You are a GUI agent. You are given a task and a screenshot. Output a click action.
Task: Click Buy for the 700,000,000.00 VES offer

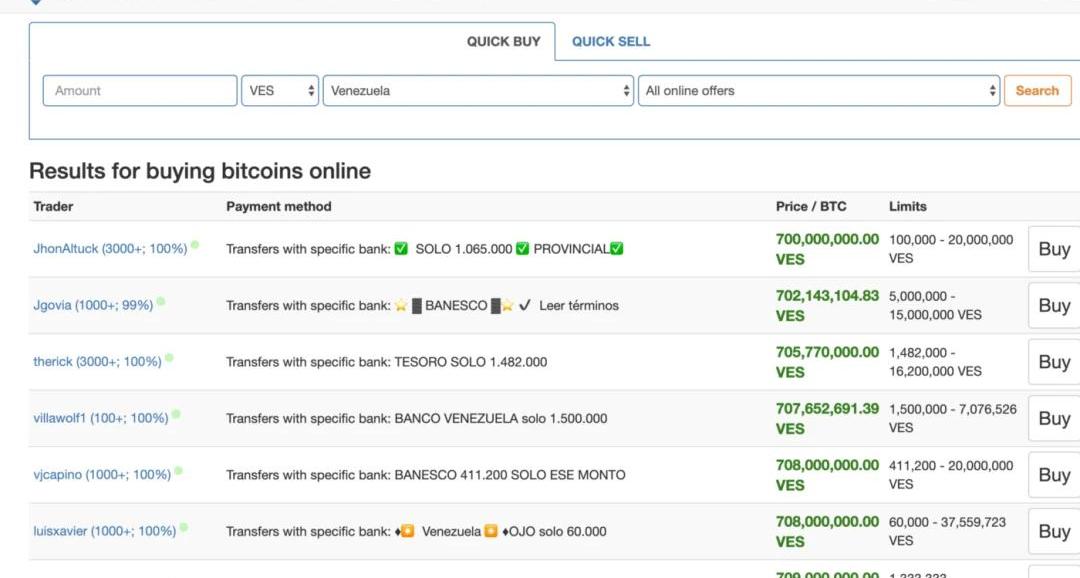(x=1054, y=249)
